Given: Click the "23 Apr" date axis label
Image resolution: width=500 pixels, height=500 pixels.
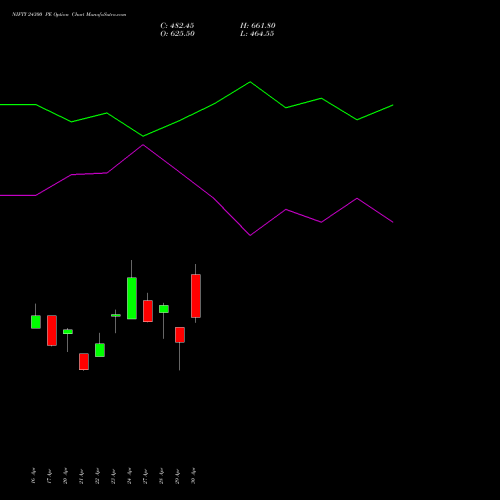Looking at the screenshot, I should coord(113,476).
